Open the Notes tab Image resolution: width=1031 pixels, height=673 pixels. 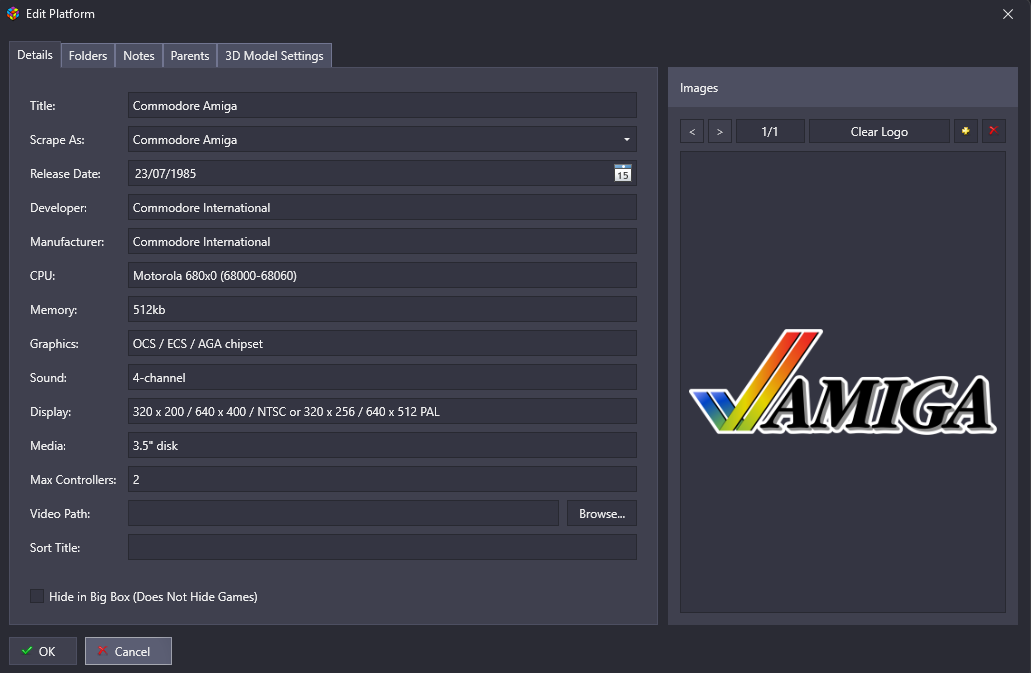pos(139,56)
